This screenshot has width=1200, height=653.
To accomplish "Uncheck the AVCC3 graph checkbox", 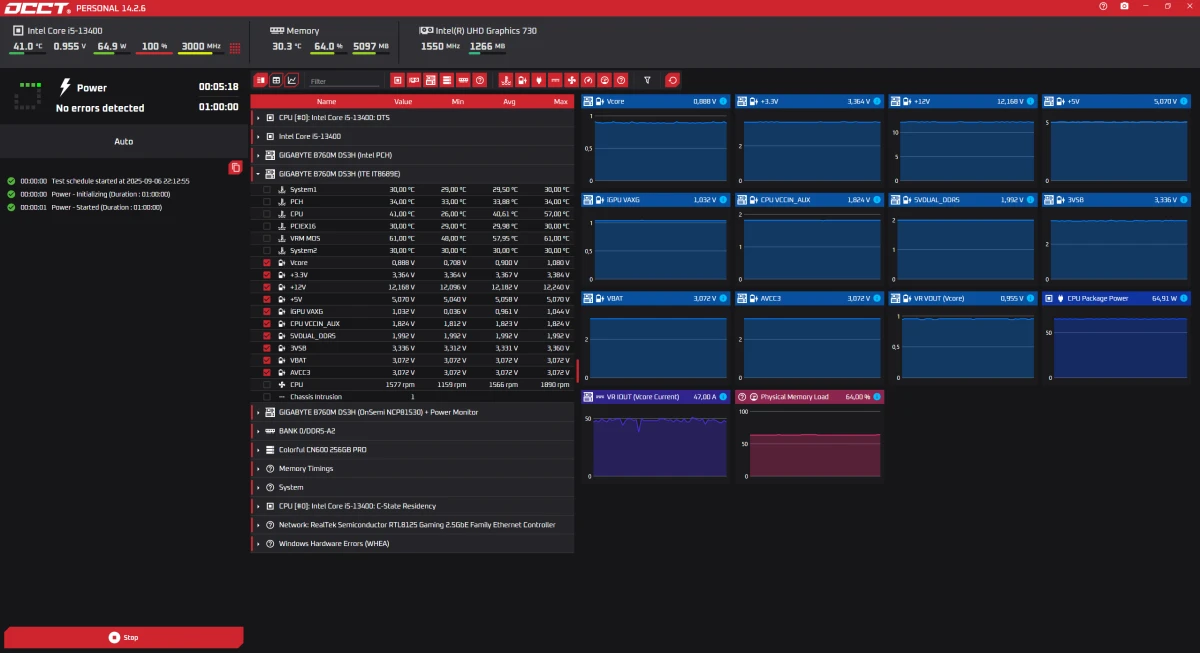I will 267,372.
